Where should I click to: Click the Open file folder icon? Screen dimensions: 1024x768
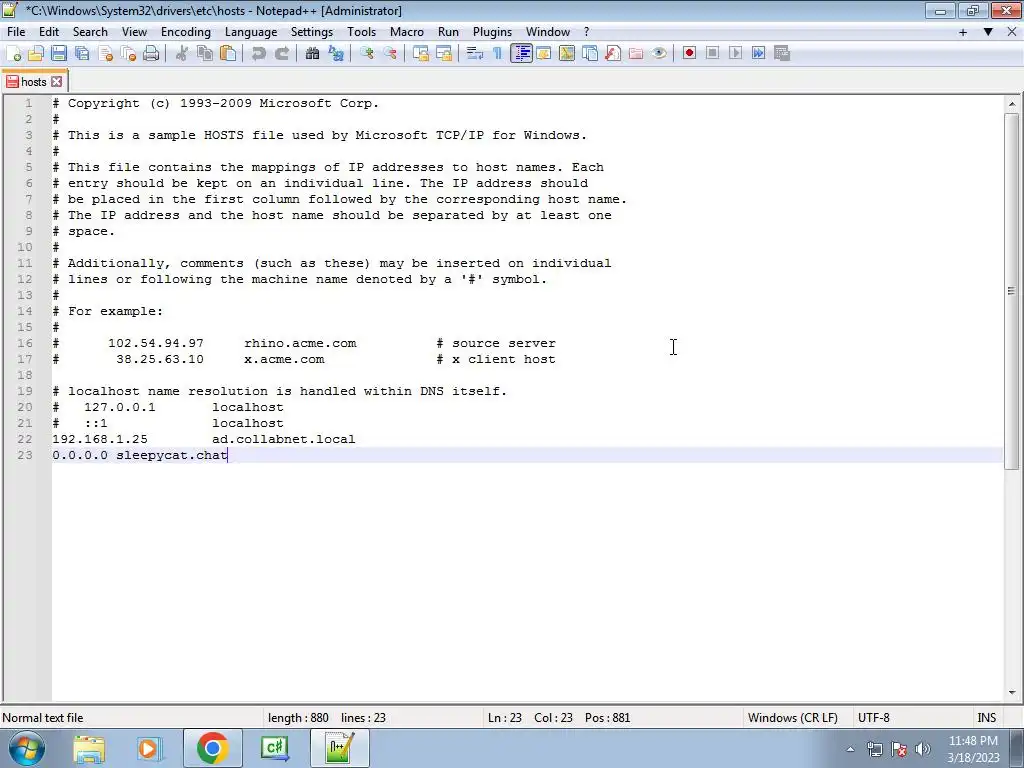pyautogui.click(x=36, y=54)
